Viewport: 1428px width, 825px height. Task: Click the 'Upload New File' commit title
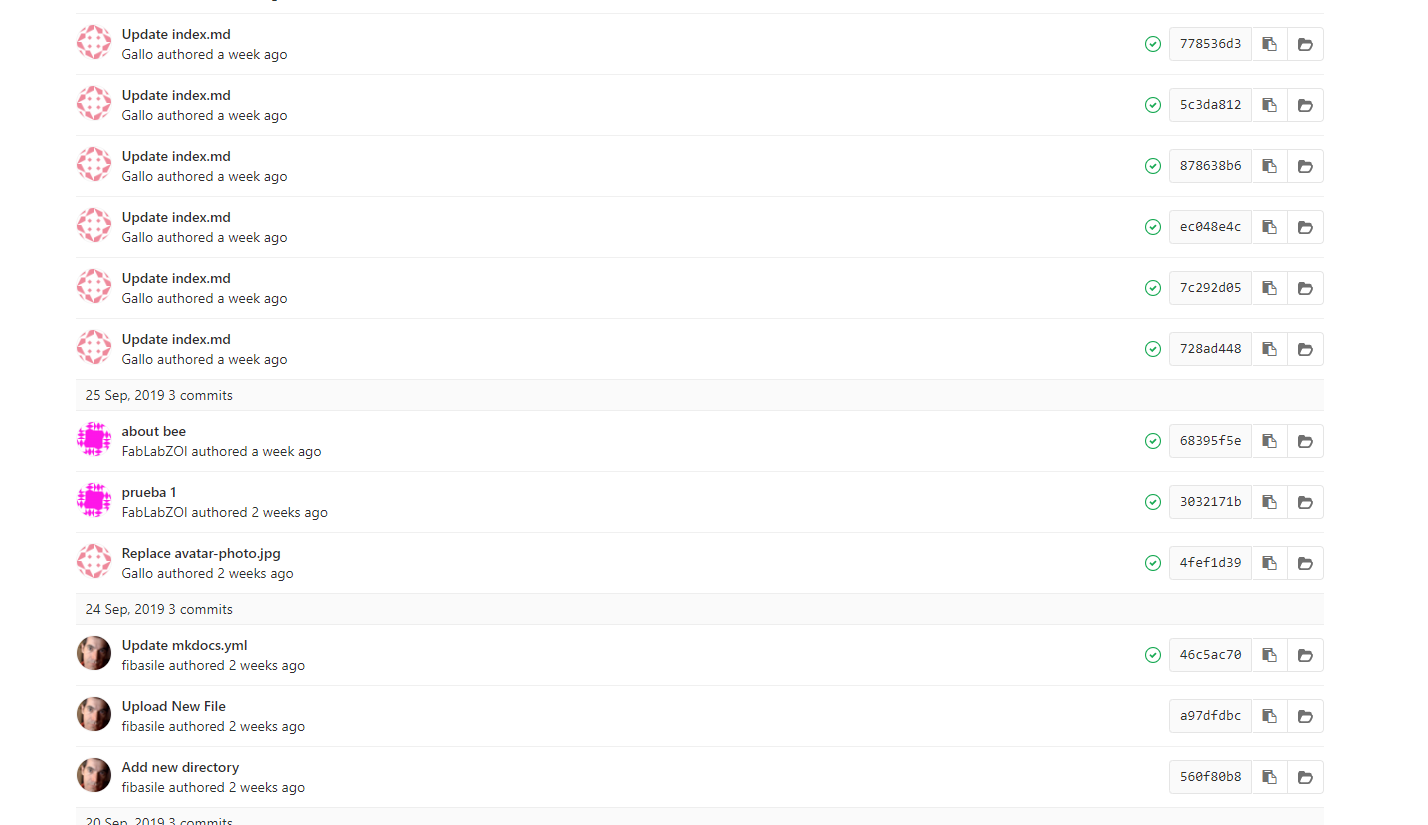[174, 706]
